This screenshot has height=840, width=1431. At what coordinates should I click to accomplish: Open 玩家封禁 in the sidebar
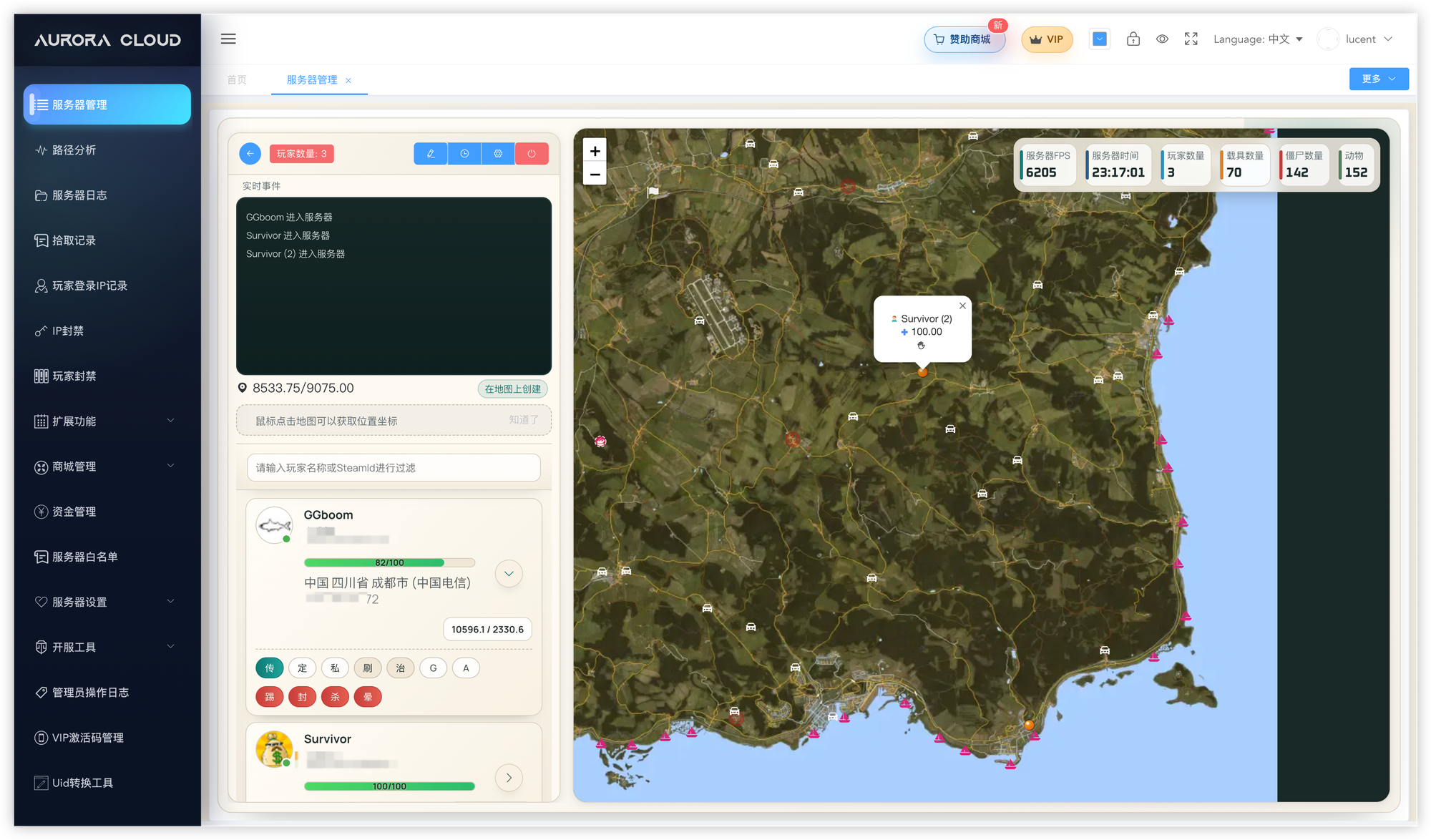point(107,376)
